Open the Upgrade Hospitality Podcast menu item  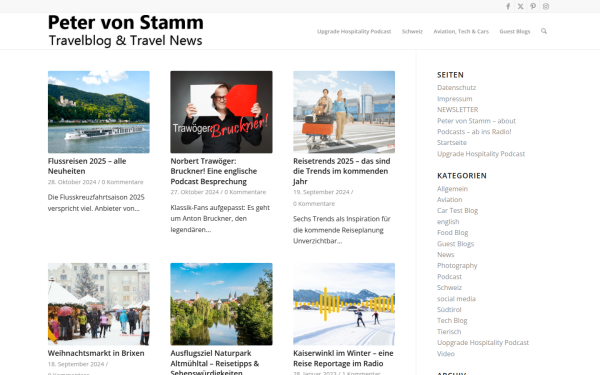pyautogui.click(x=354, y=31)
